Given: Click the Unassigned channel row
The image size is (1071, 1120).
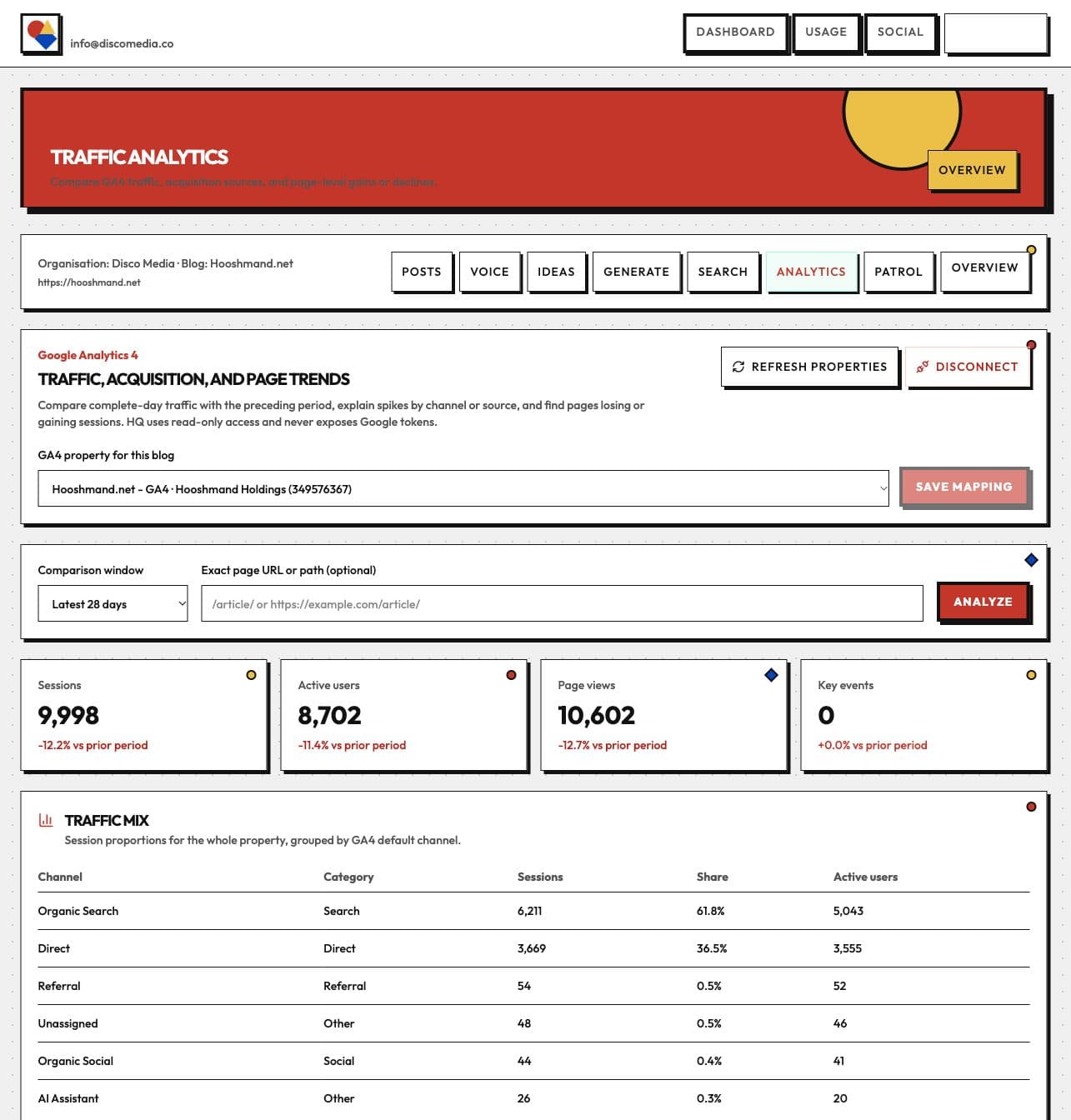Looking at the screenshot, I should click(x=533, y=1023).
